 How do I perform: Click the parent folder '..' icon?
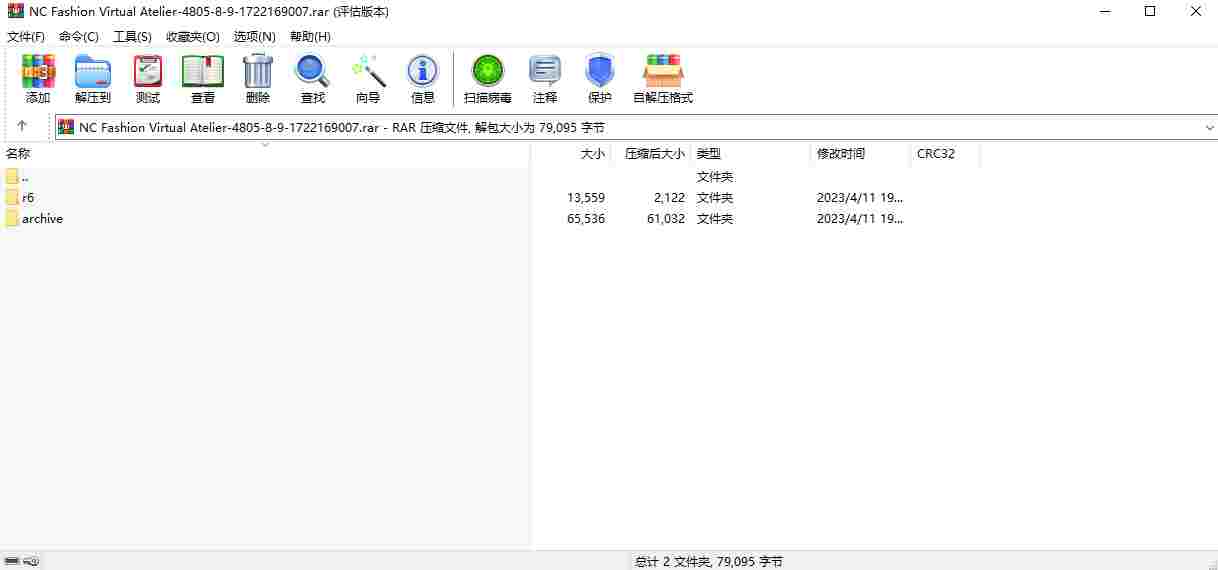point(12,176)
